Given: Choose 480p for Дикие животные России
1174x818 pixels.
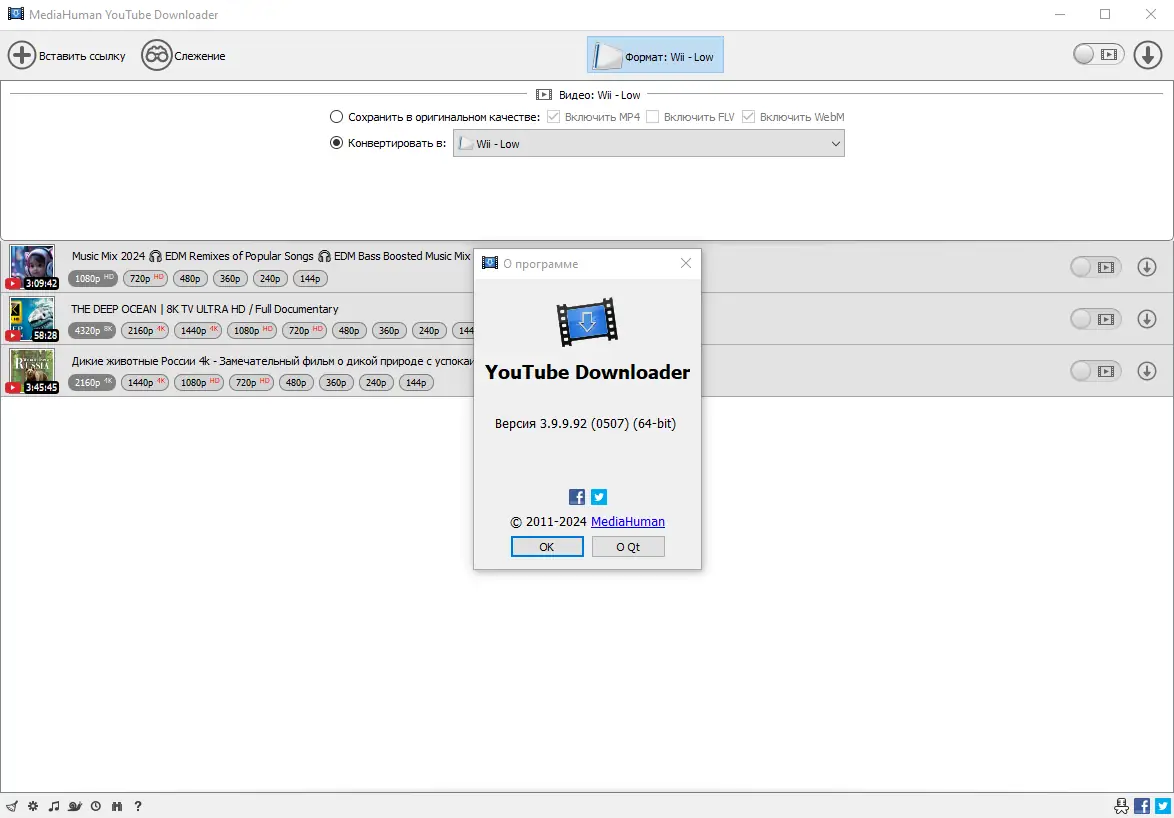Looking at the screenshot, I should tap(296, 382).
